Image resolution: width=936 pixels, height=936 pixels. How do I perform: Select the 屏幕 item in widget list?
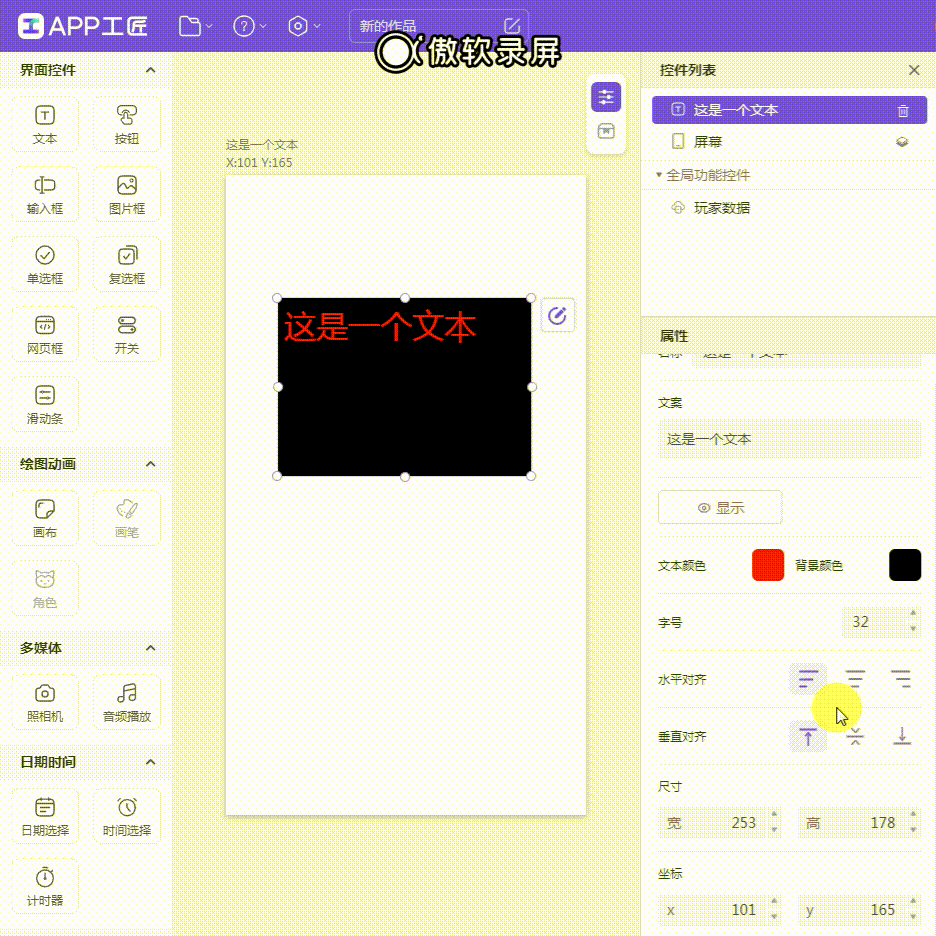click(789, 142)
